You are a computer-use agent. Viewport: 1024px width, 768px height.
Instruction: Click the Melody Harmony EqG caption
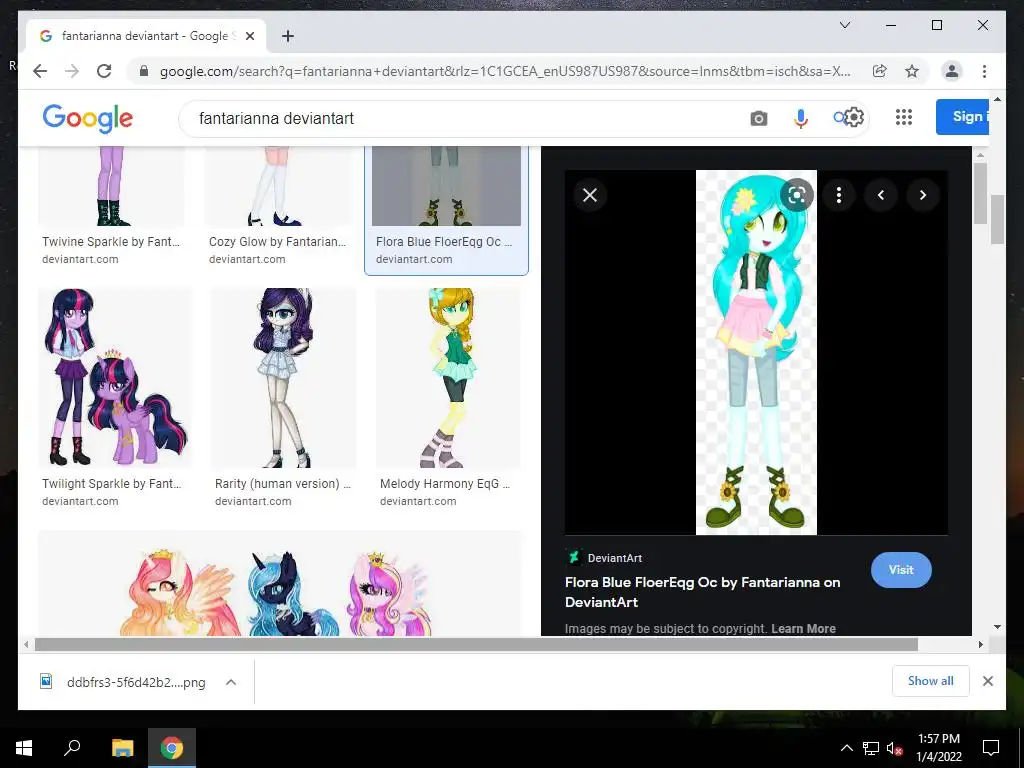445,484
